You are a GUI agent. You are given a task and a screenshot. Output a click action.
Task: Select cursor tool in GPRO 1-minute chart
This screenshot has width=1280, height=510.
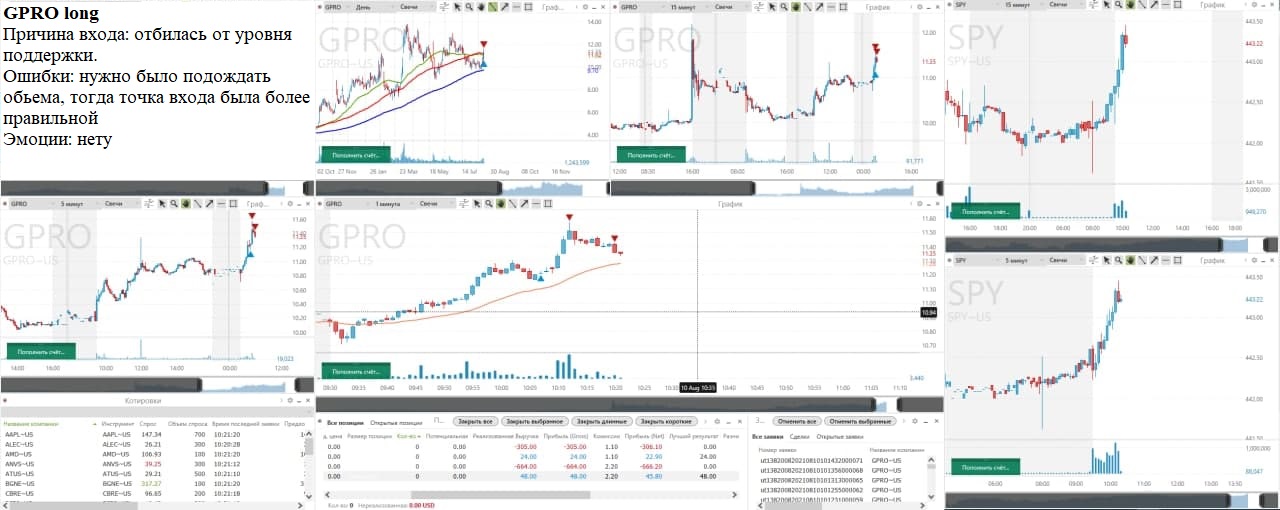pyautogui.click(x=476, y=203)
